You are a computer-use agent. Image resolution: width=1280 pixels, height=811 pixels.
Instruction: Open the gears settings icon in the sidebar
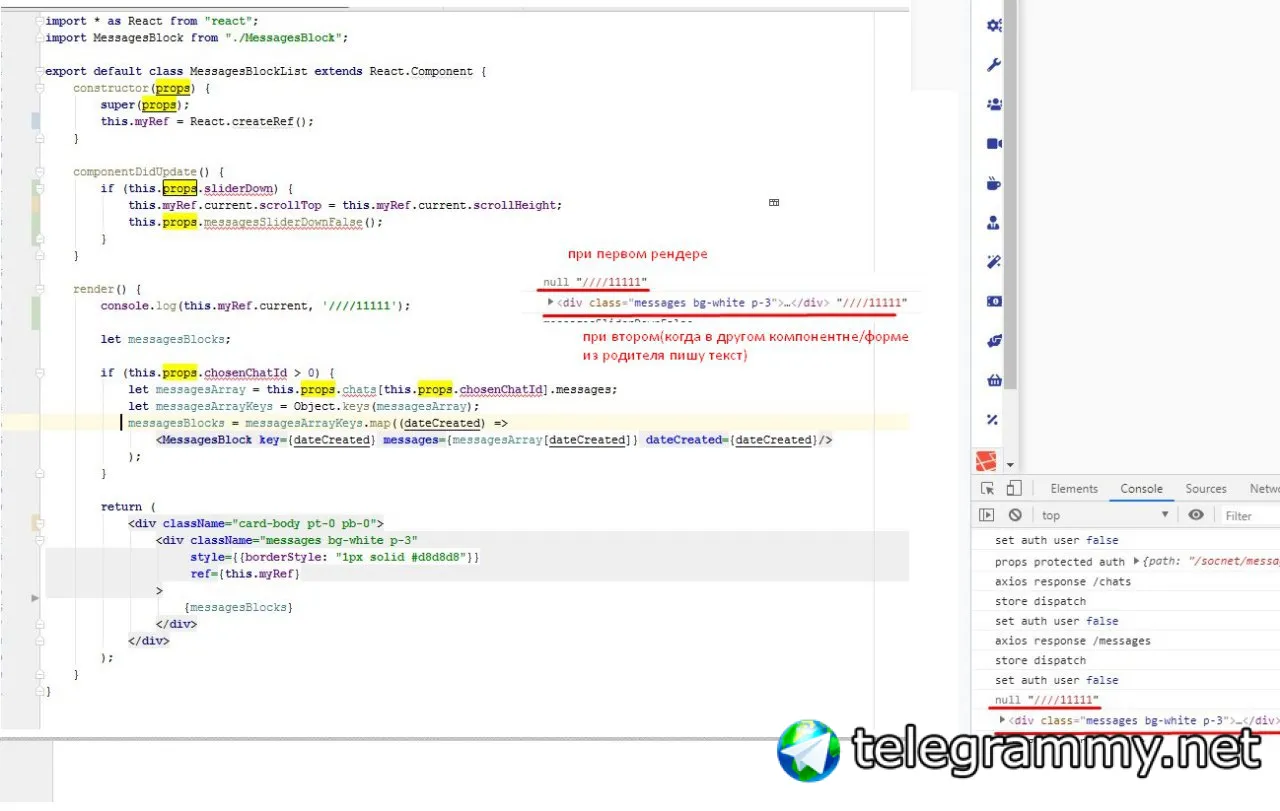994,26
